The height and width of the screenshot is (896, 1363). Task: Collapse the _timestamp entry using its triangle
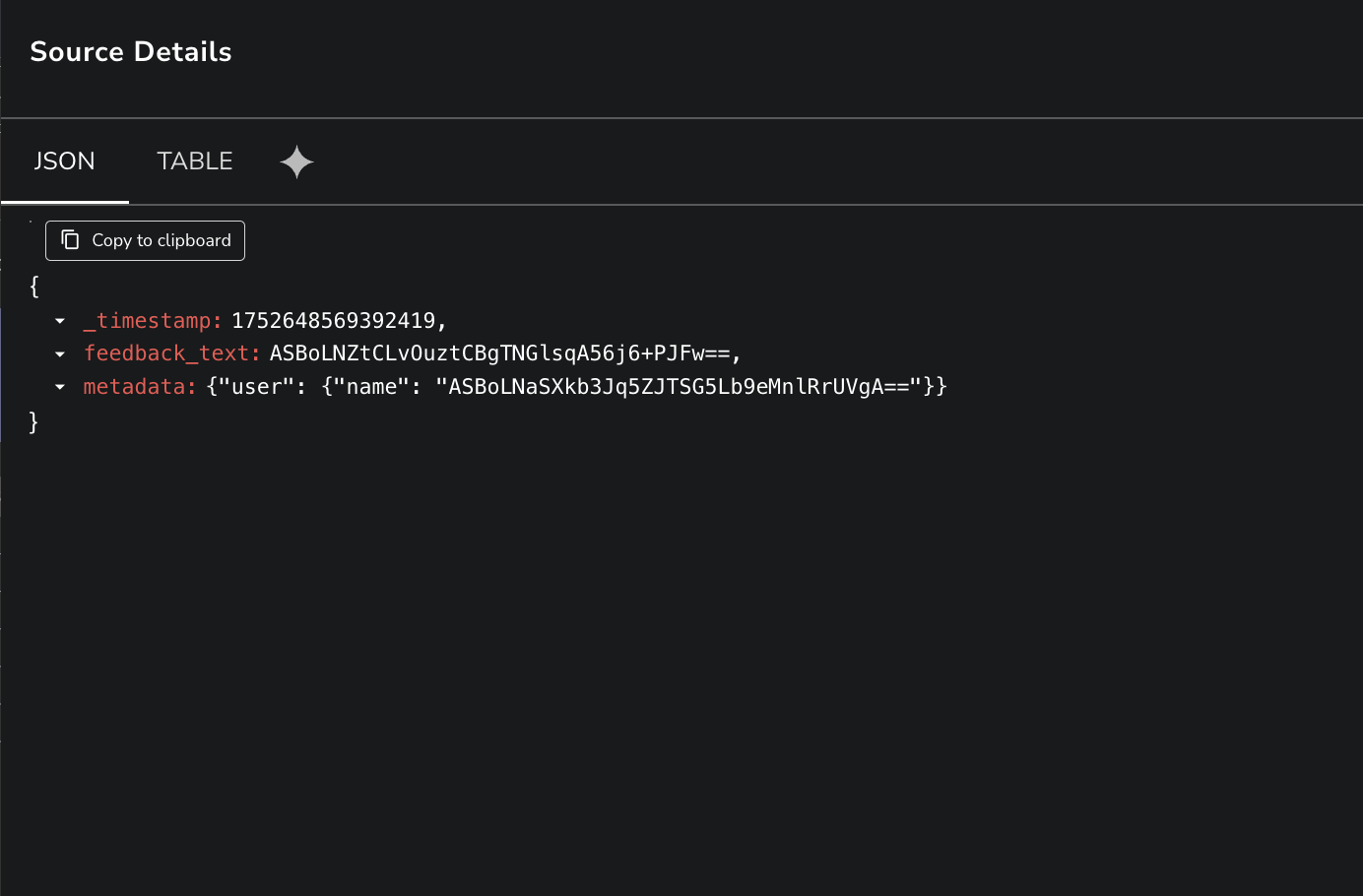point(59,320)
